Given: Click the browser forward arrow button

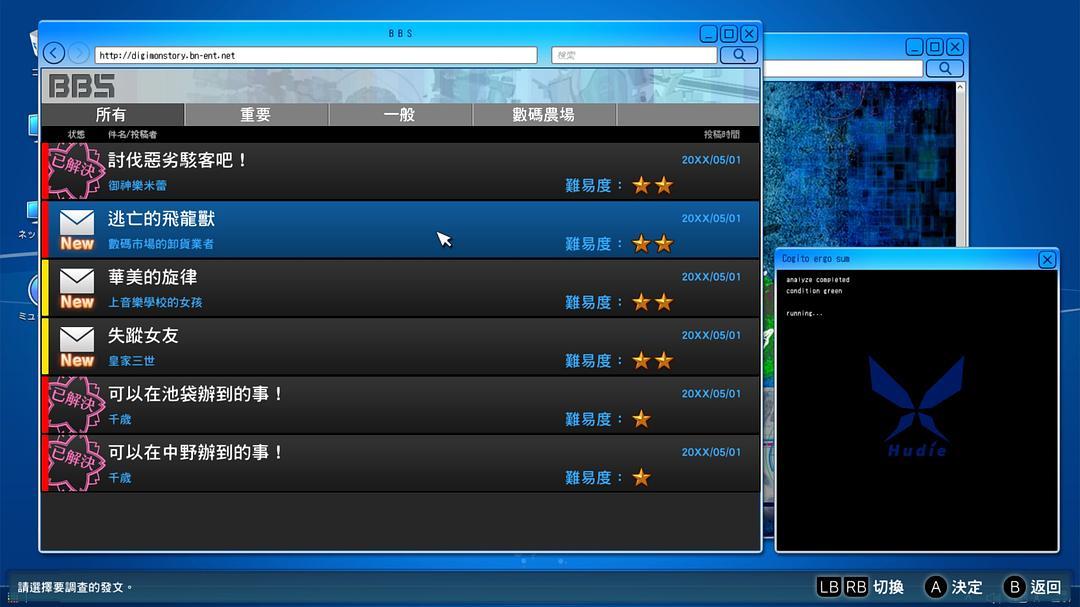Looking at the screenshot, I should click(79, 54).
